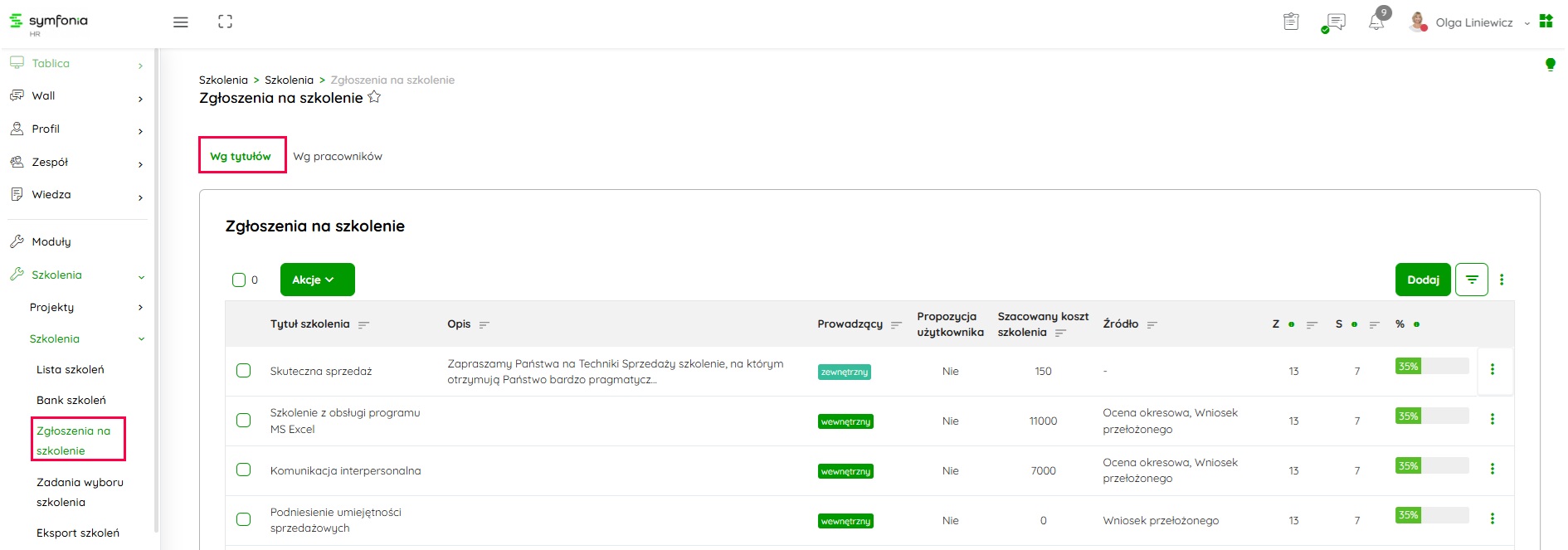
Task: Click the Dodaj button
Action: 1423,280
